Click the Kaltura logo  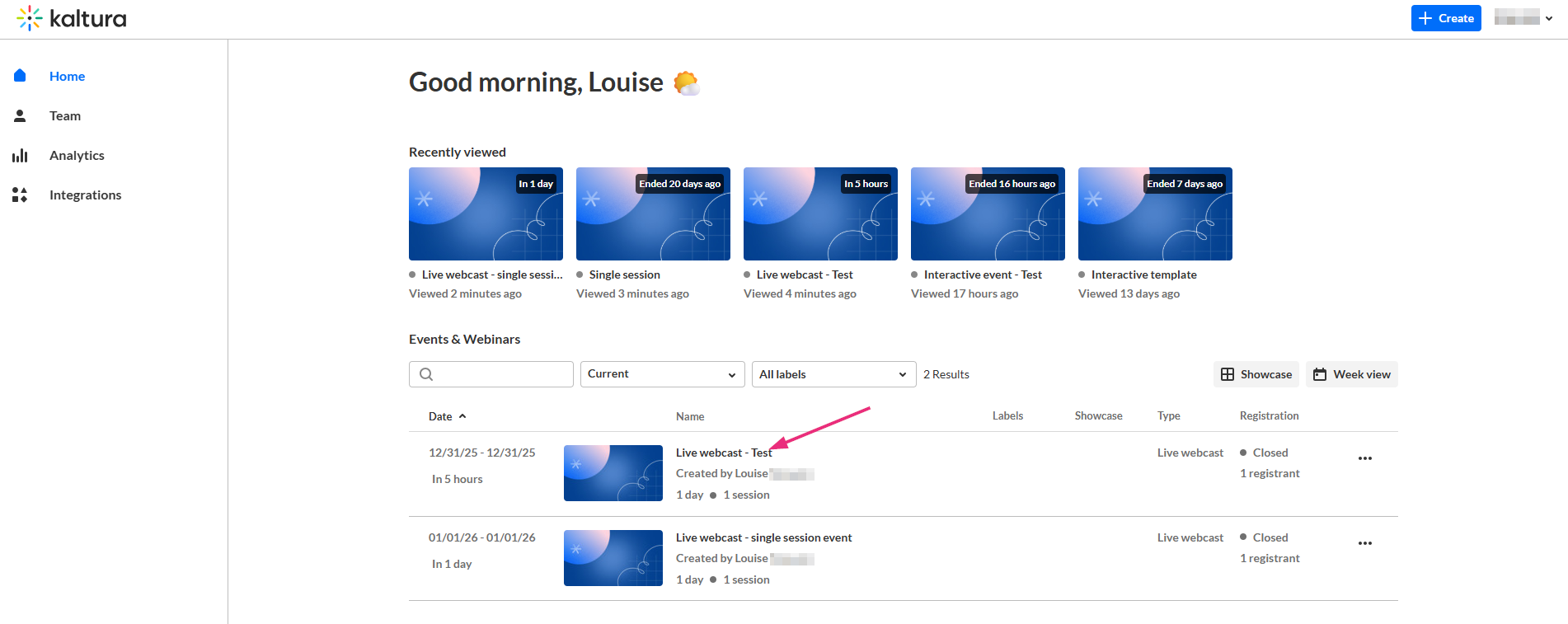pos(72,18)
